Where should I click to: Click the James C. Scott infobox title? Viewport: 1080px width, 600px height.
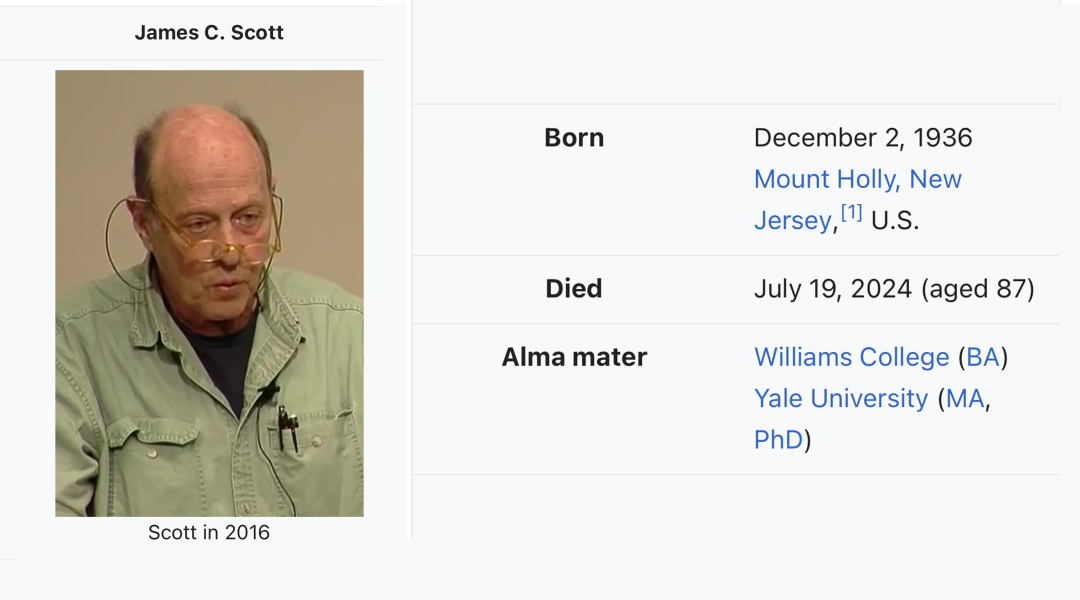[x=209, y=32]
